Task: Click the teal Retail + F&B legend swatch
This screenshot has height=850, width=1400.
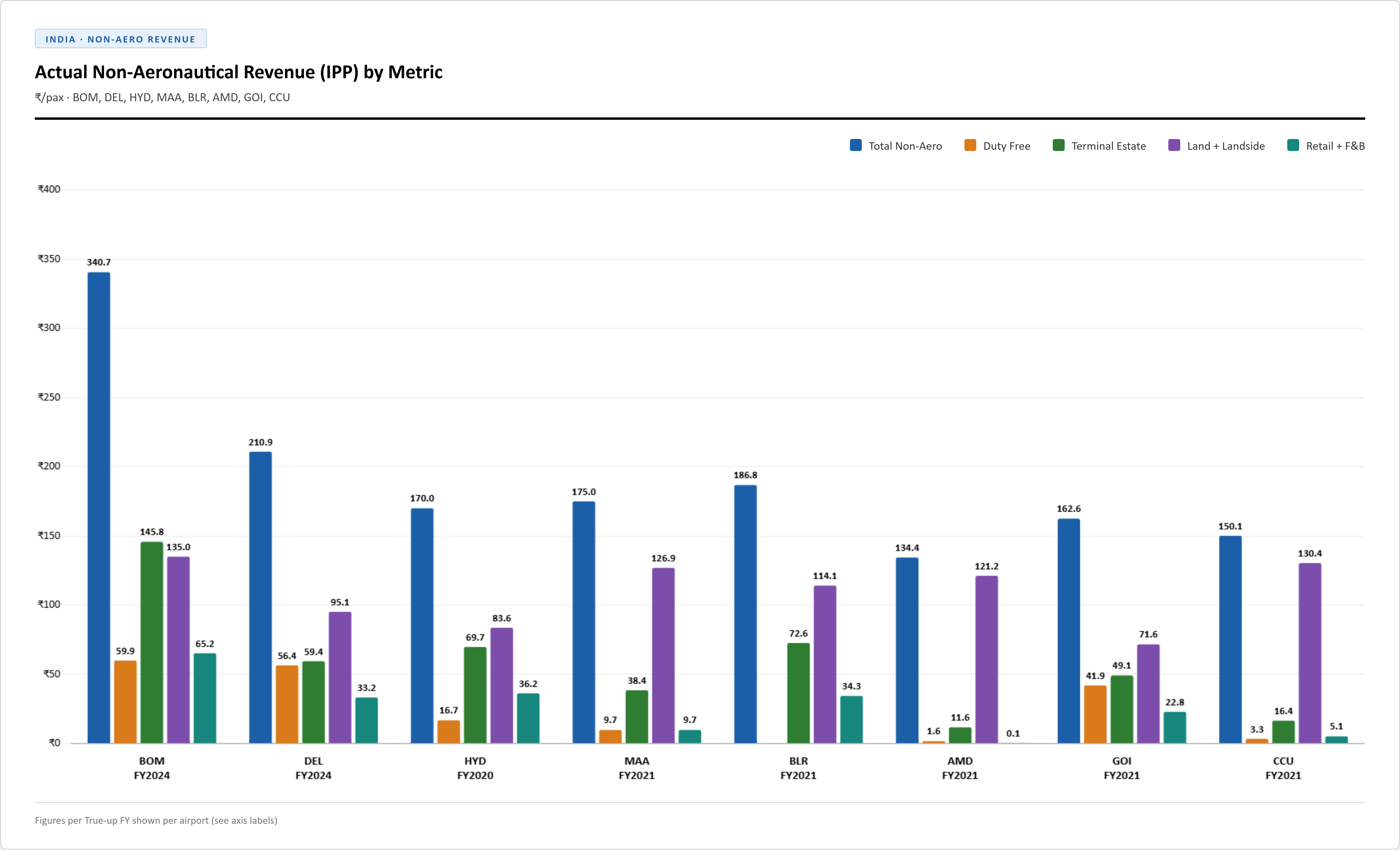Action: 1293,145
